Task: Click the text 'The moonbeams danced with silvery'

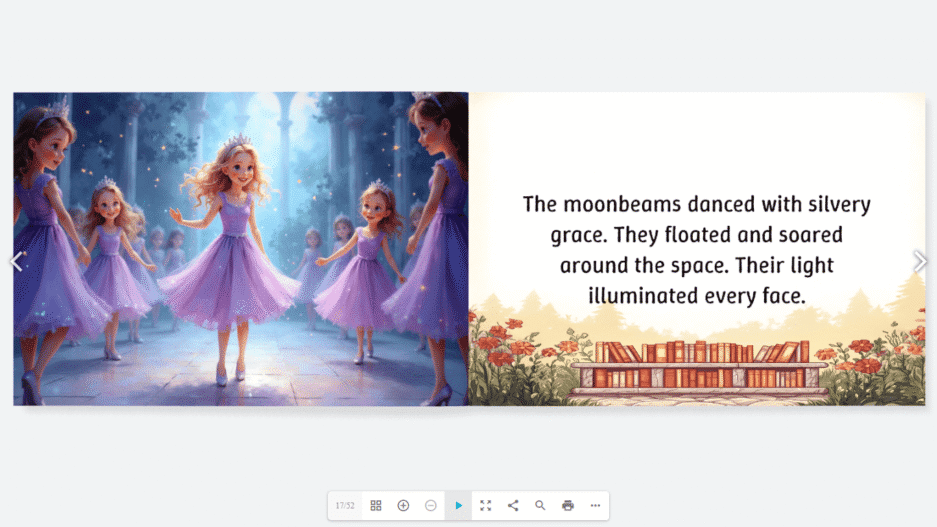Action: click(x=697, y=204)
